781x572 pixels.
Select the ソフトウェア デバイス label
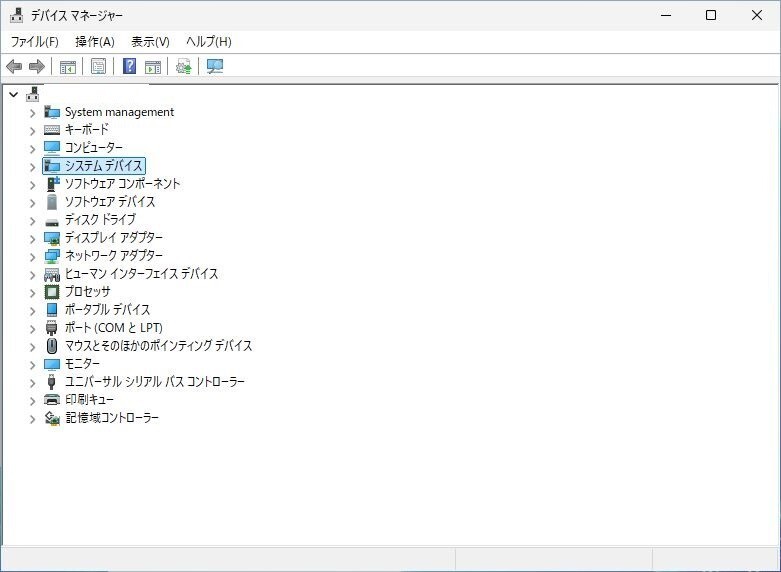click(x=110, y=202)
